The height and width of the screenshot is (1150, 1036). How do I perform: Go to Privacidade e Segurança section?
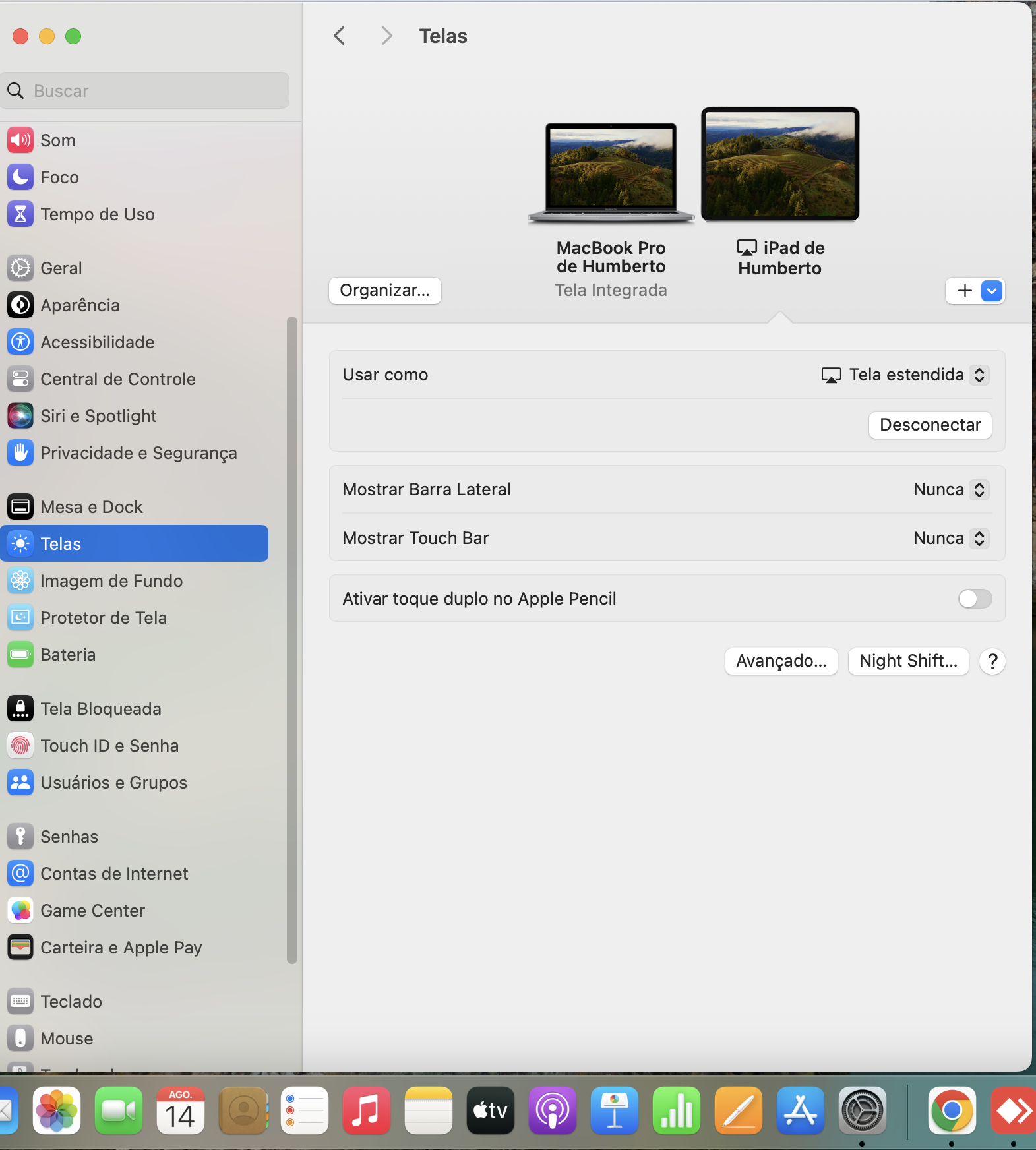click(x=138, y=453)
